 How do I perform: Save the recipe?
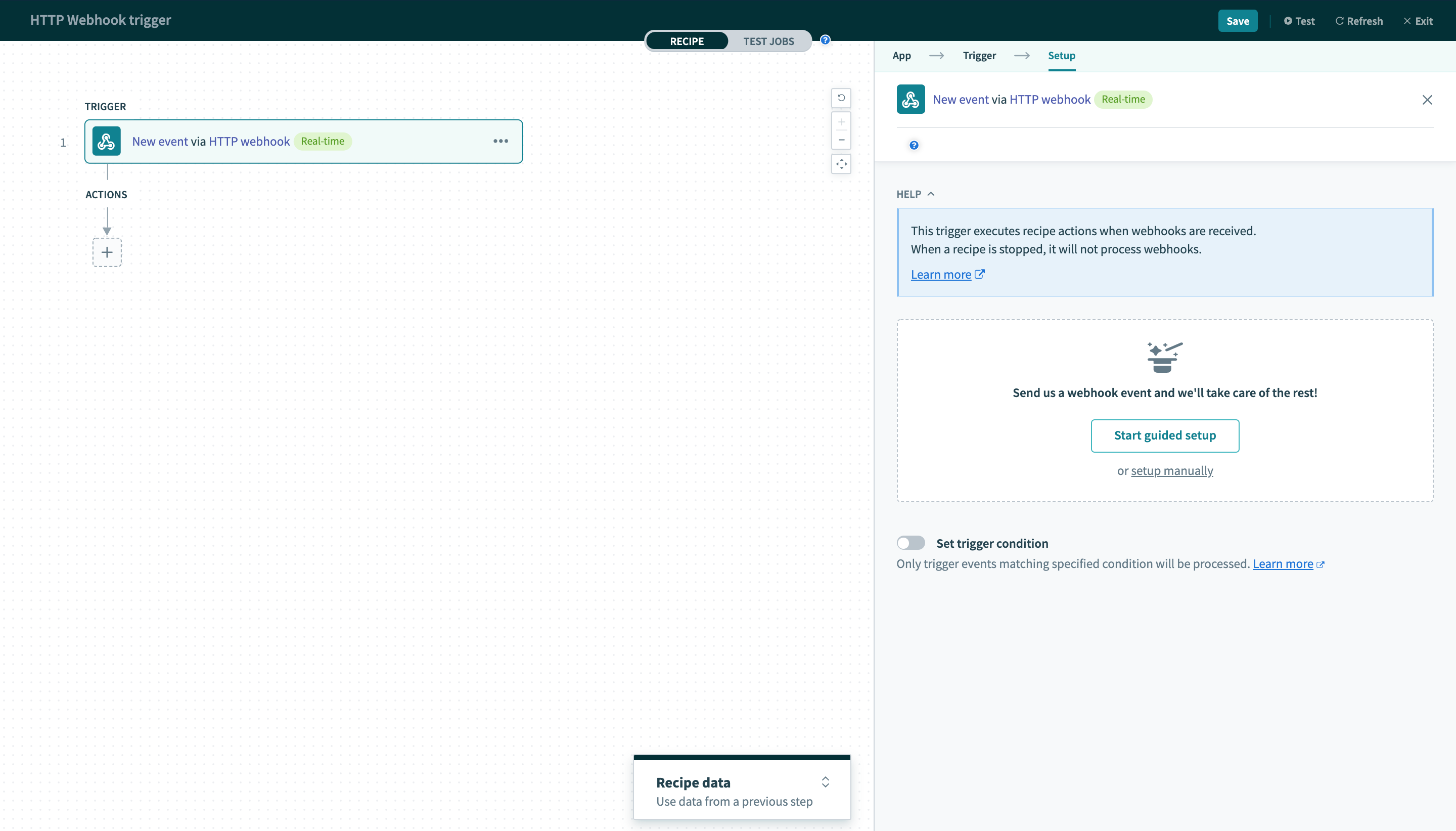click(x=1237, y=20)
